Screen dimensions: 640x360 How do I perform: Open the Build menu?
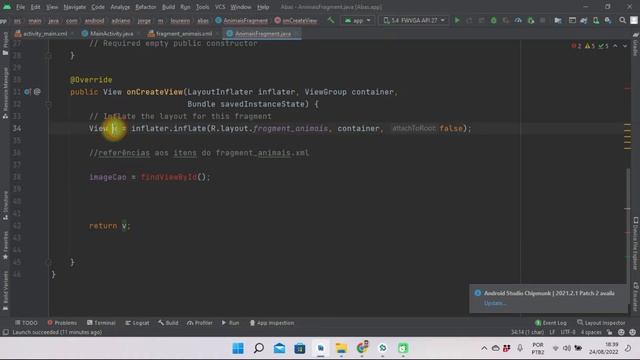(168, 7)
